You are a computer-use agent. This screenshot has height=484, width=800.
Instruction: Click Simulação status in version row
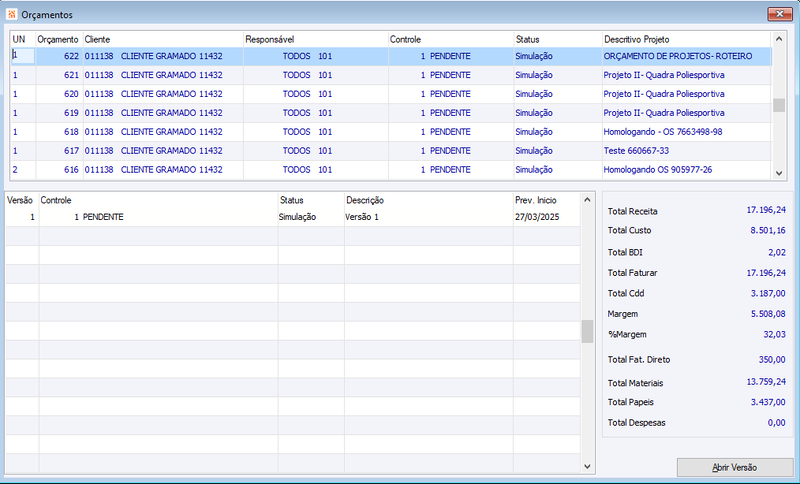pos(297,217)
